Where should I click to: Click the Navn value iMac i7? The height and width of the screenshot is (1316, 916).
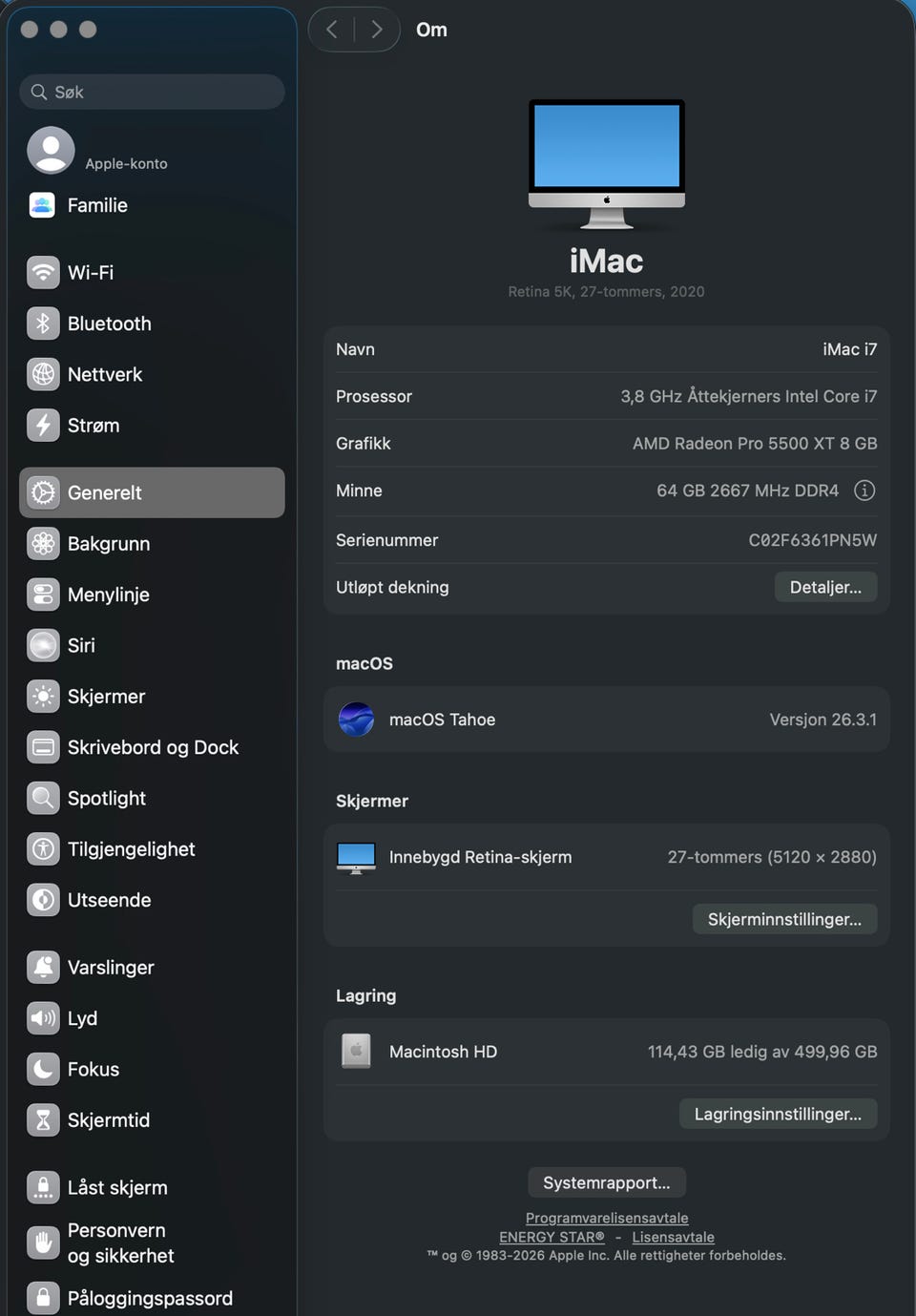click(849, 349)
